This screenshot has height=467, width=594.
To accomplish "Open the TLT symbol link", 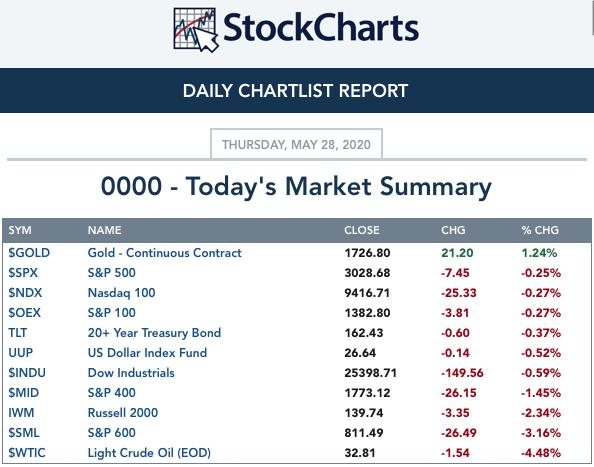I will [17, 333].
